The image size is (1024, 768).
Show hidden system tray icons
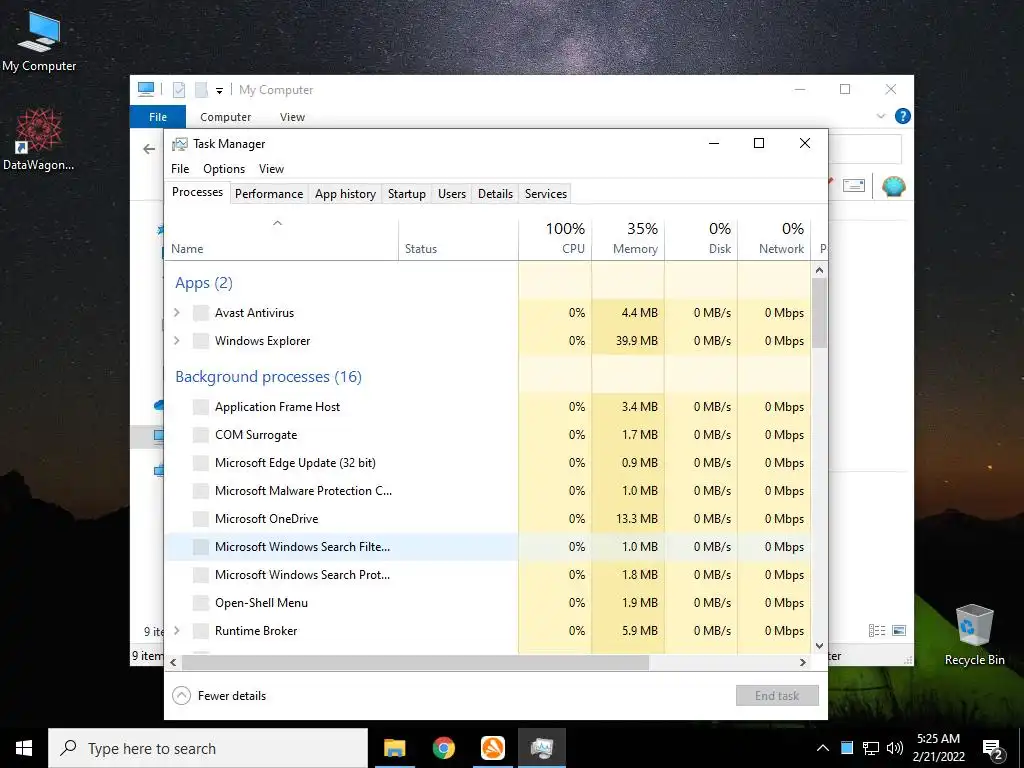(x=823, y=748)
